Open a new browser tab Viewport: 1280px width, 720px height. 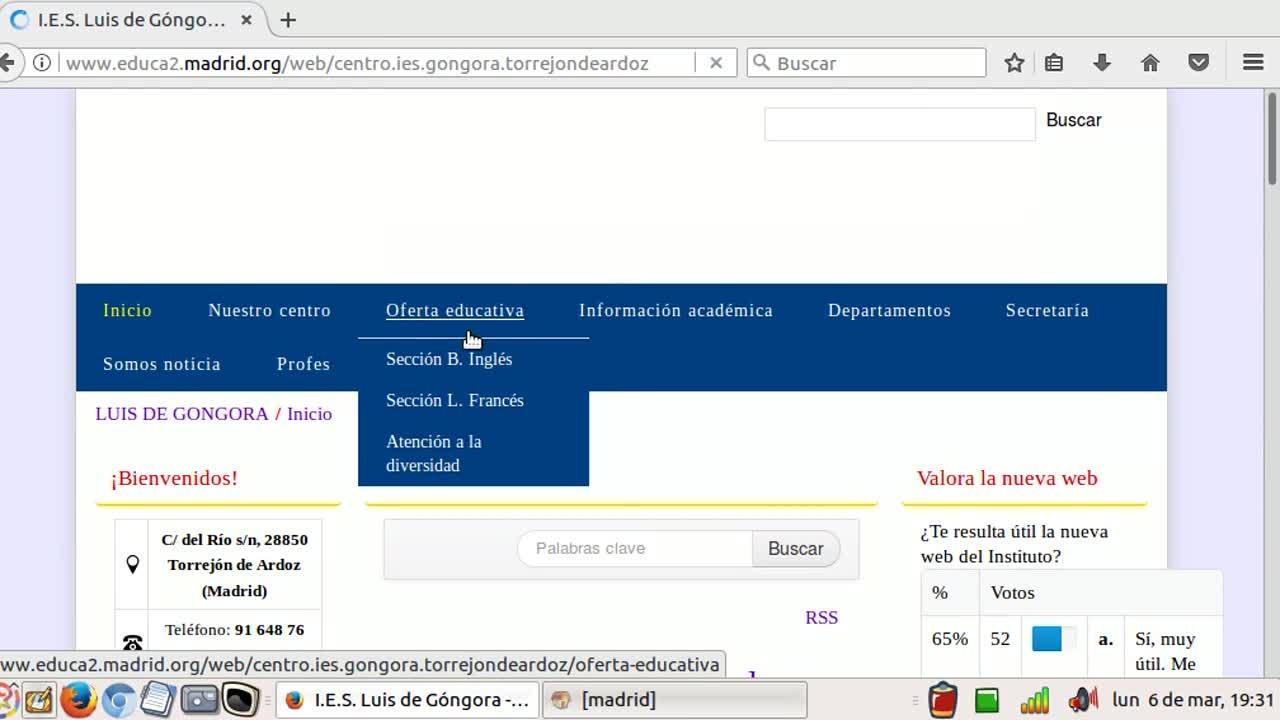(x=288, y=20)
